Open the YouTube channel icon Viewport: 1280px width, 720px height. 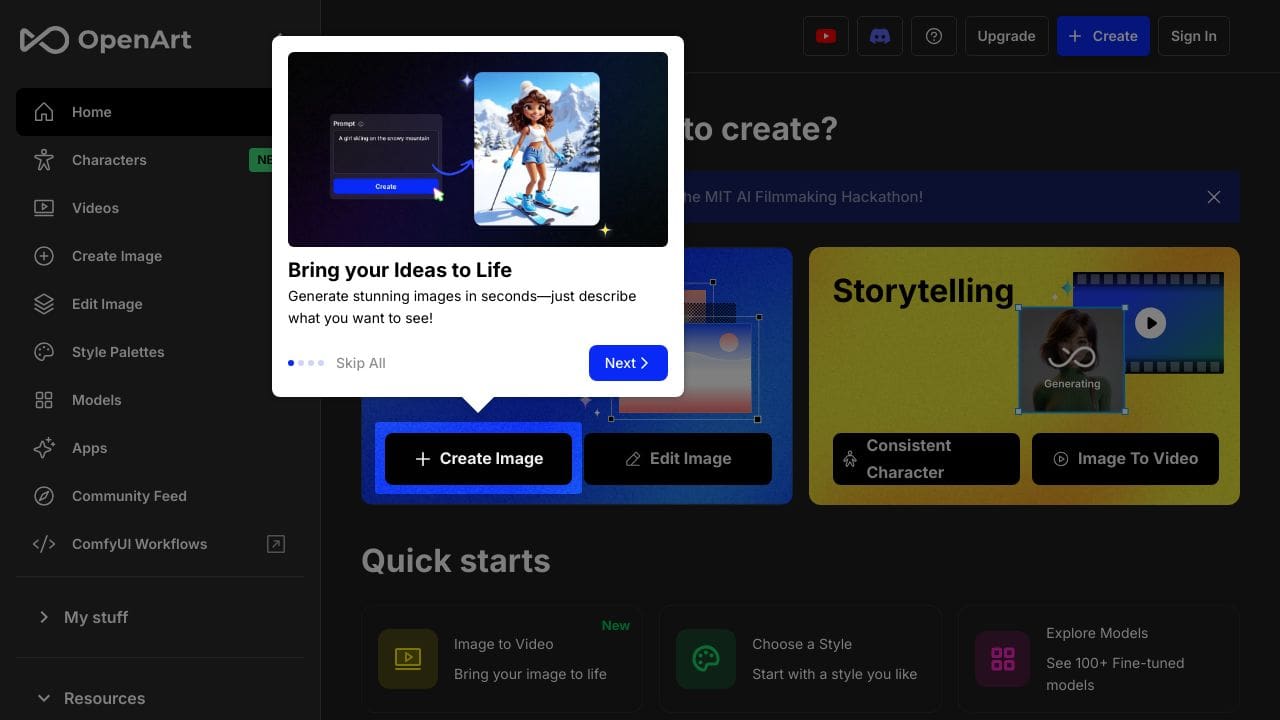pos(826,36)
